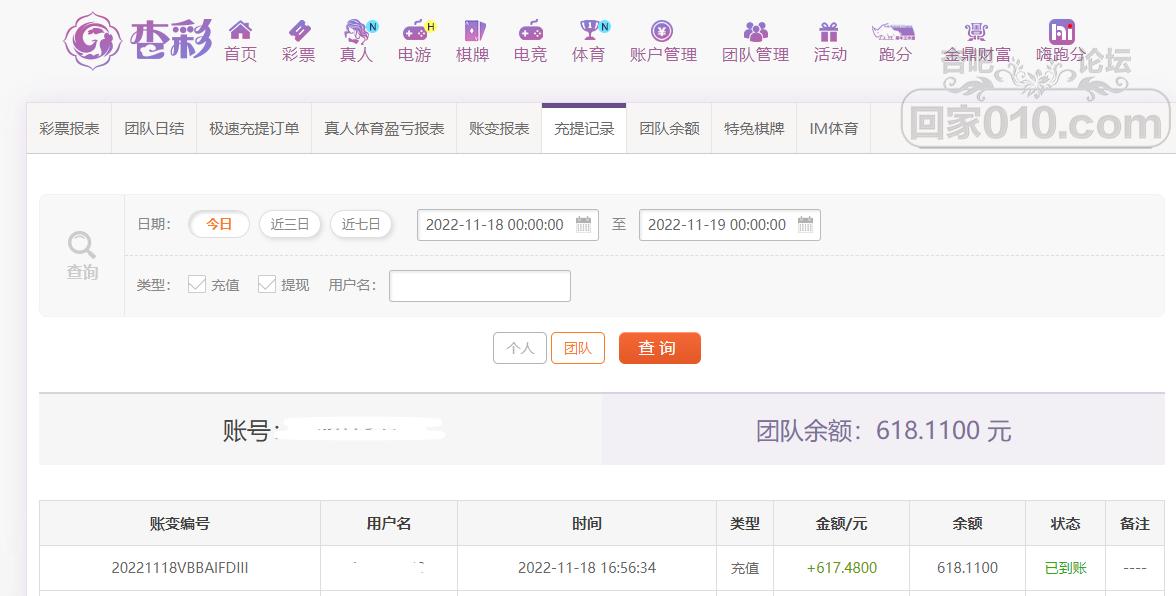Open the 彩票 lottery ticket icon
1176x596 pixels.
[x=298, y=30]
